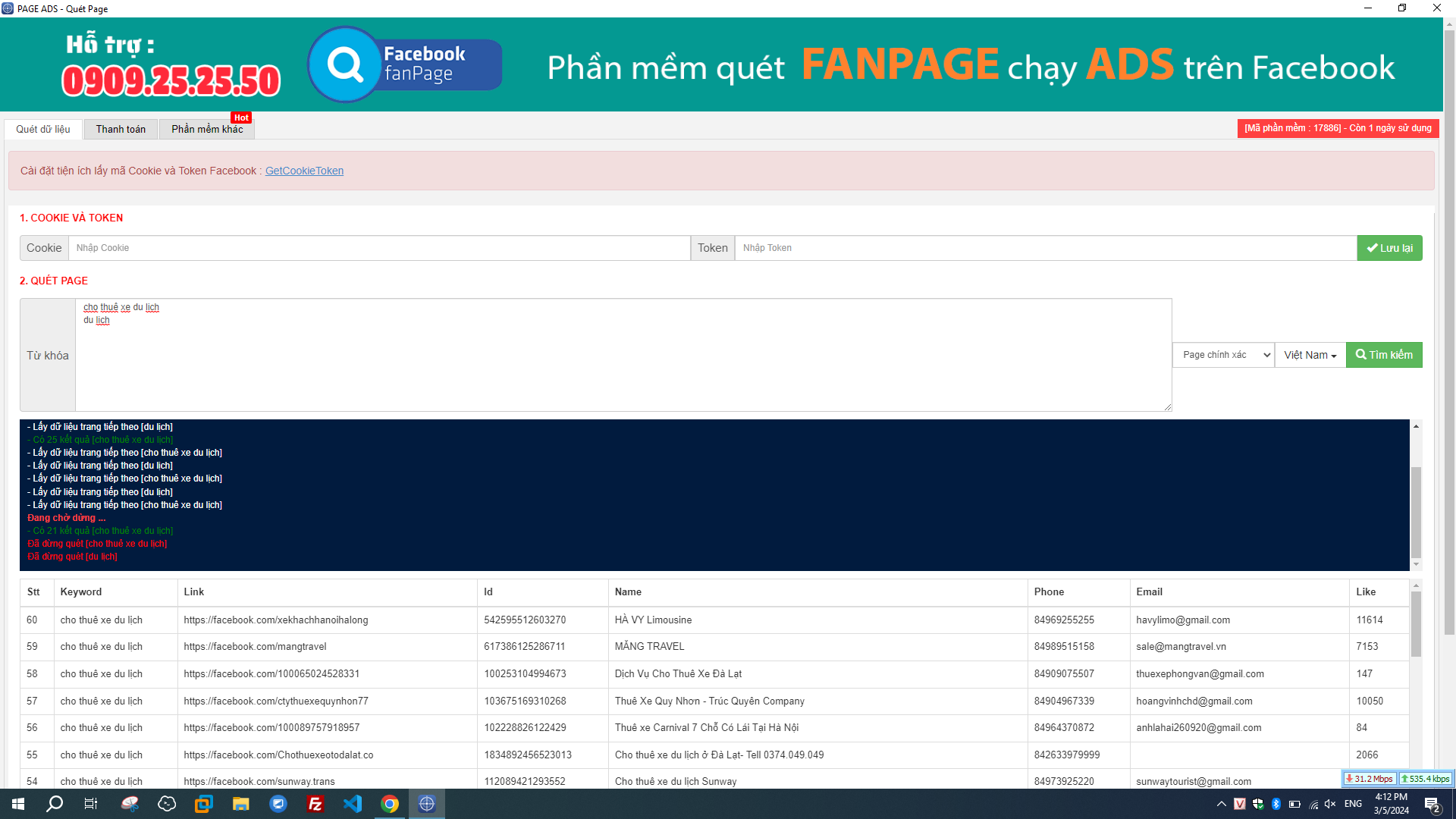This screenshot has width=1456, height=819.
Task: Click the battery tray icon
Action: (1294, 804)
